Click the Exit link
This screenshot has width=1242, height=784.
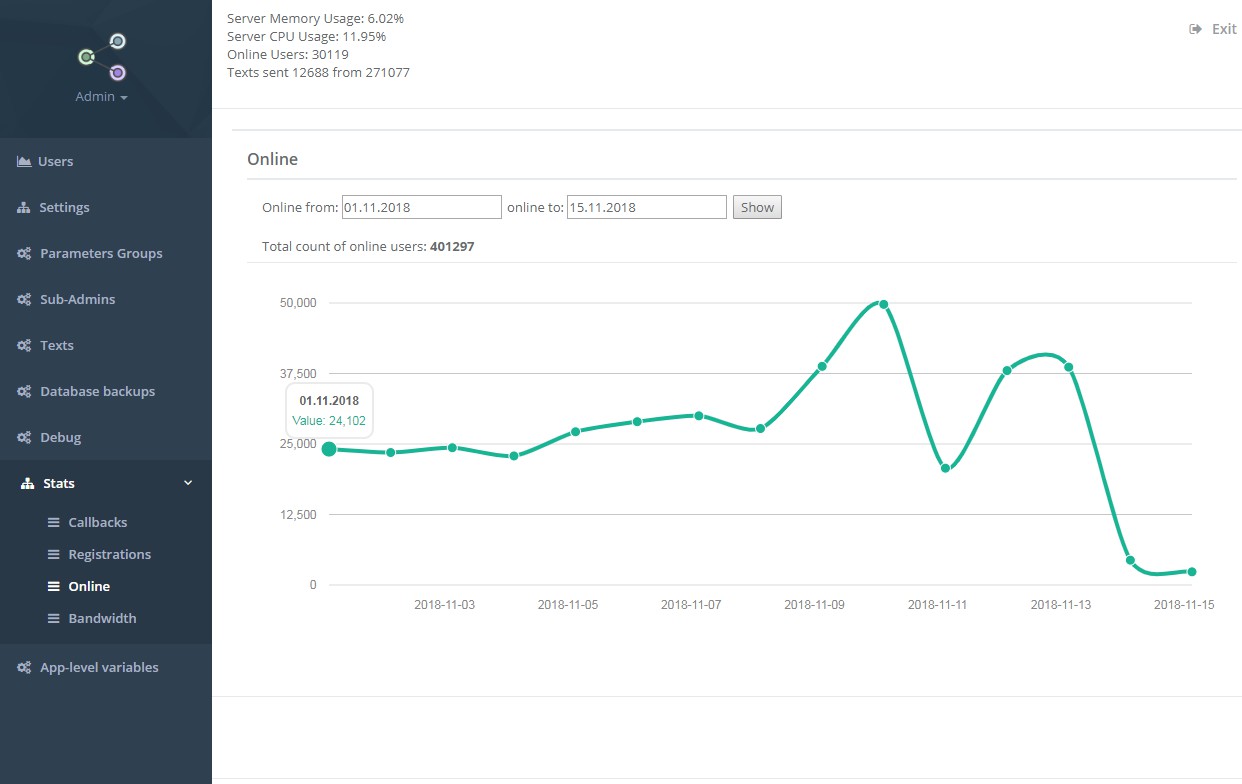point(1224,29)
